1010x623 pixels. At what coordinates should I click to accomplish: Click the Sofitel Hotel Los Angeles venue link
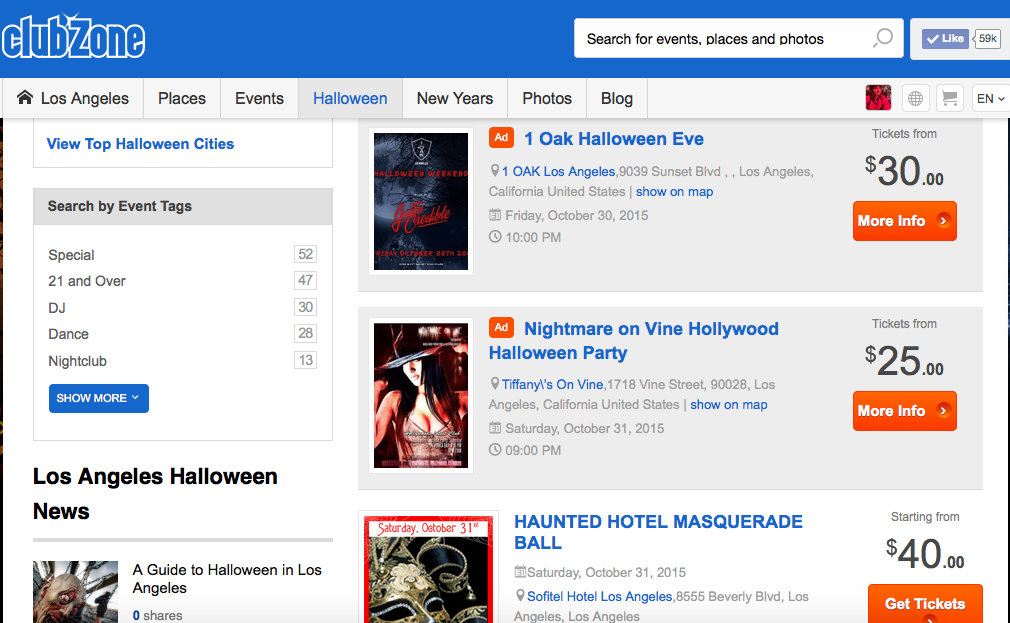click(600, 597)
